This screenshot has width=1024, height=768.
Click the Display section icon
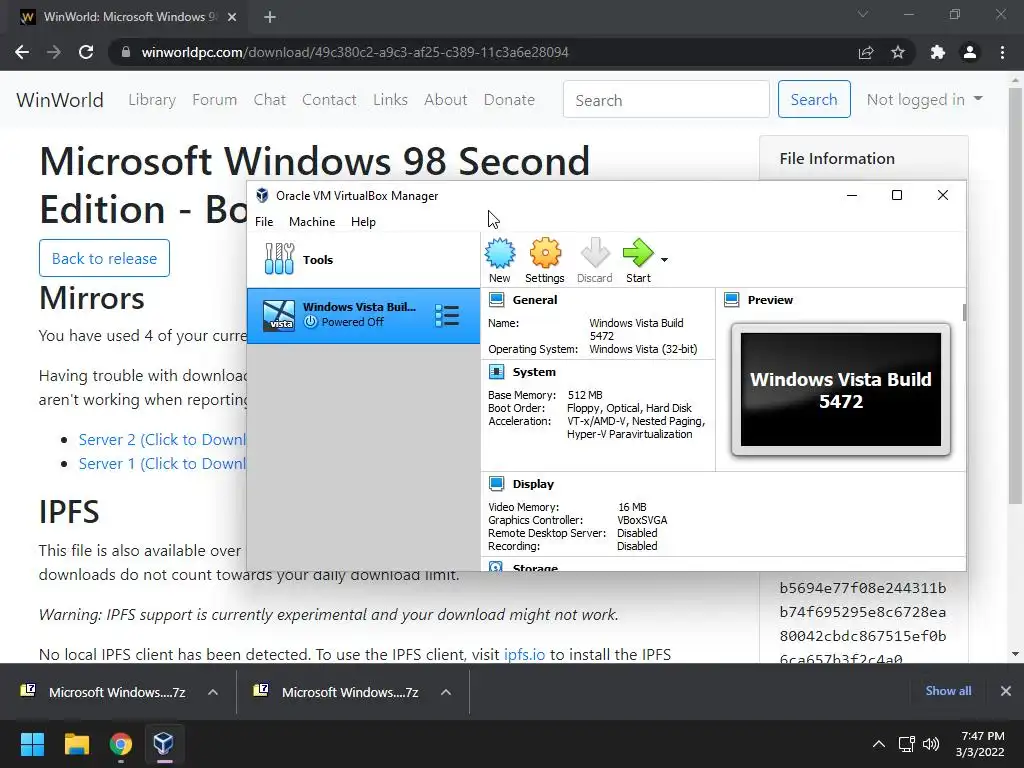496,484
